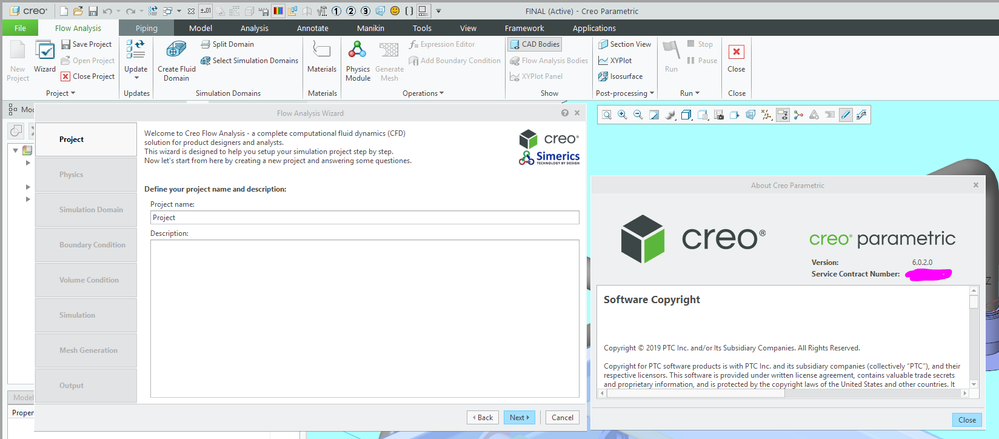Click Close in About Creo Parametric dialog
The width and height of the screenshot is (999, 439).
tap(967, 420)
